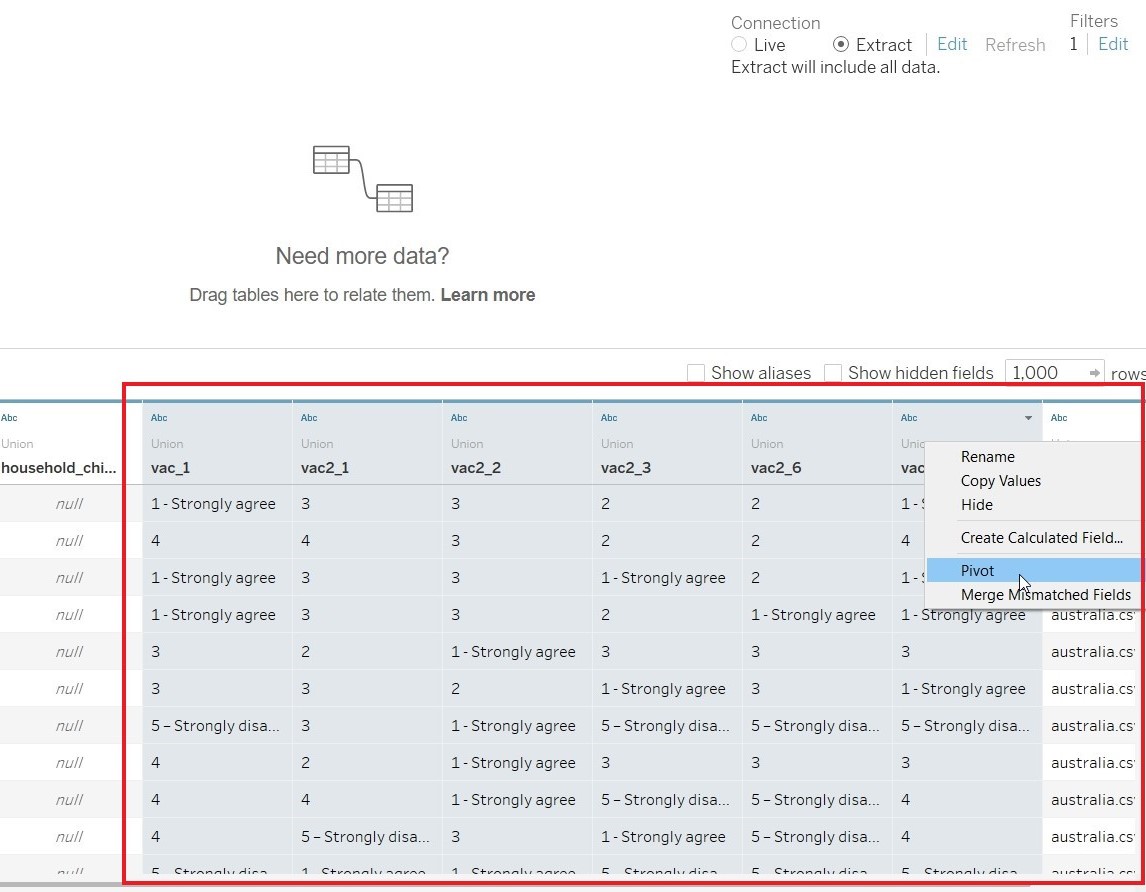The image size is (1146, 892).
Task: Click the arrow icon beside the rows count
Action: click(1094, 373)
